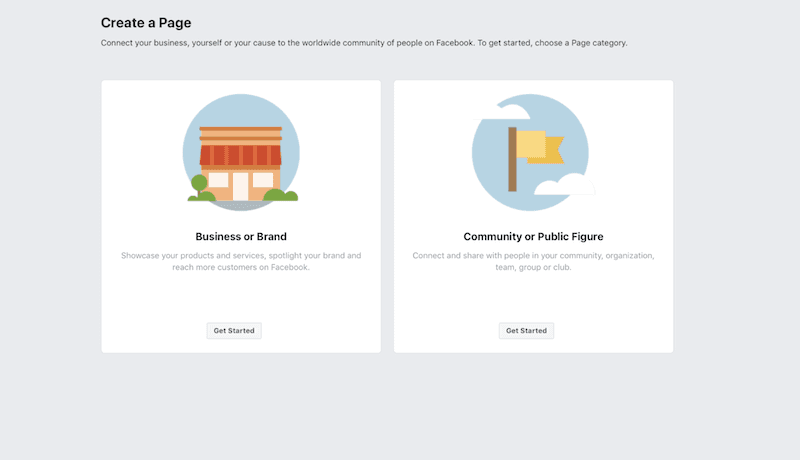Click the red striped storefront awning
Viewport: 800px width, 460px height.
(241, 155)
